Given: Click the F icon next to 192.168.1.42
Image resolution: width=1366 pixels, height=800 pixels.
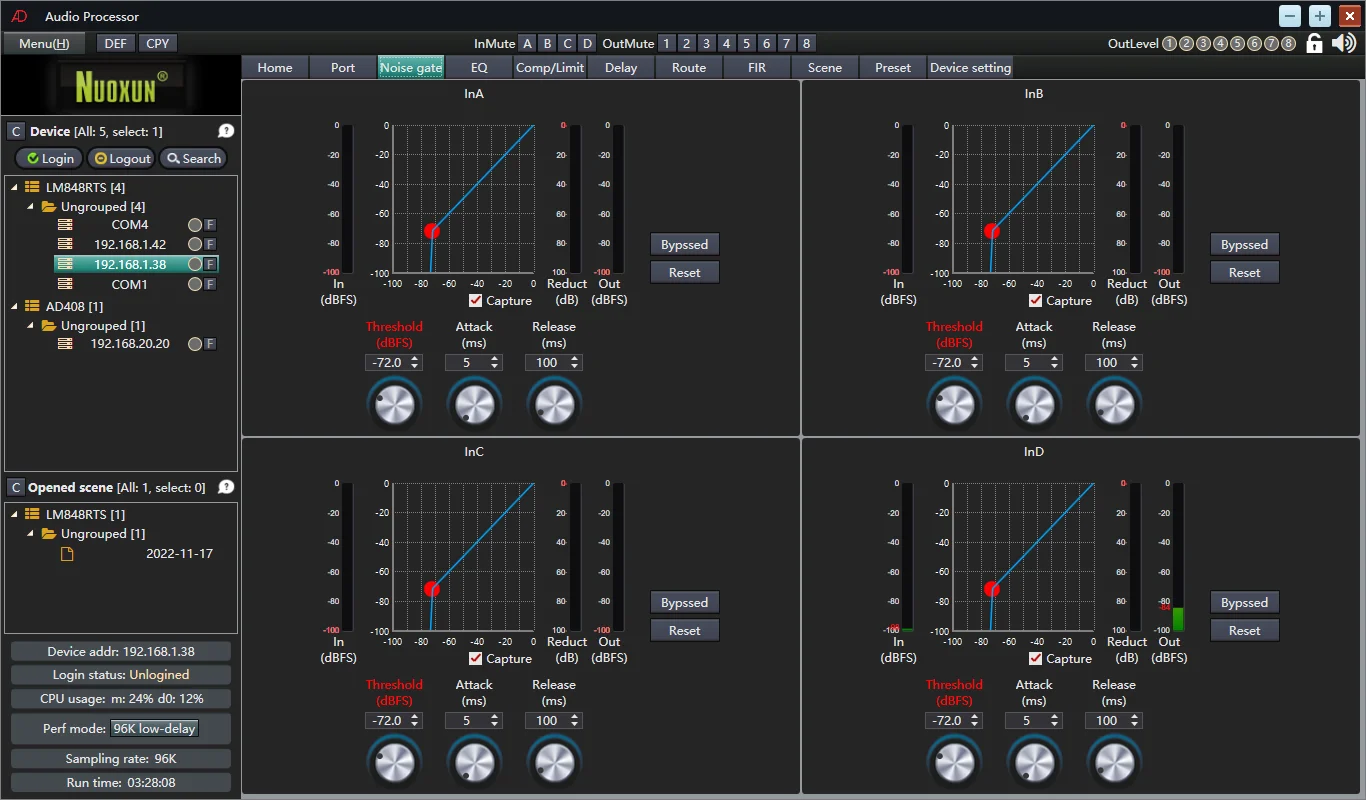Looking at the screenshot, I should coord(210,244).
